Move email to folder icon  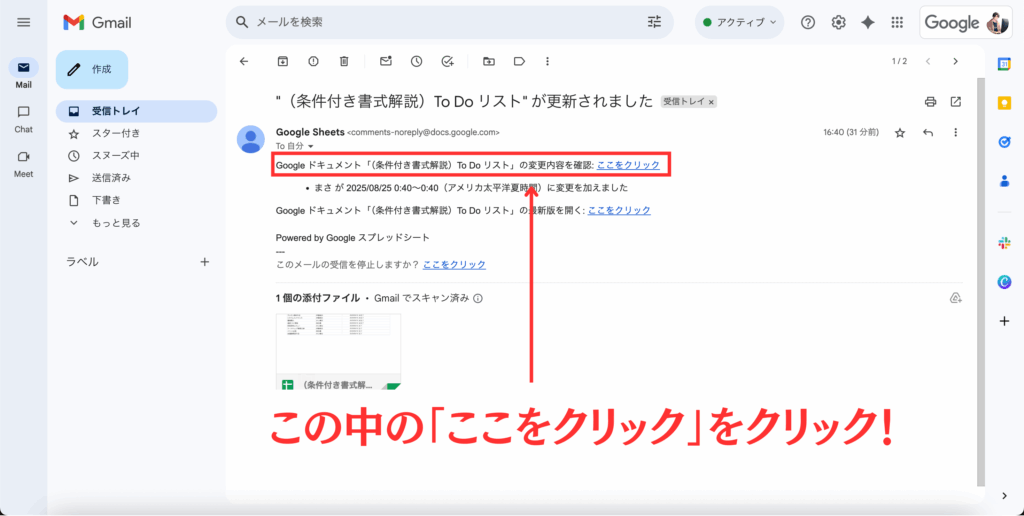click(488, 61)
